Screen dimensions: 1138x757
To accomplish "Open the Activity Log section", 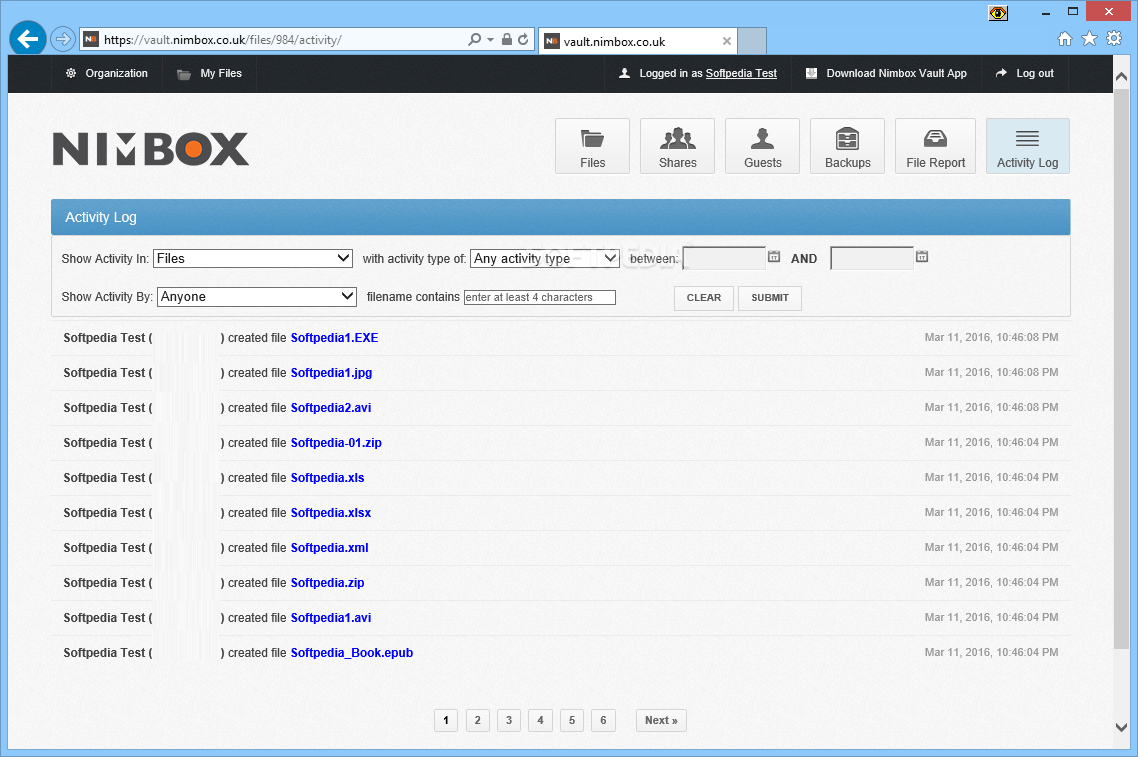I will coord(1027,146).
